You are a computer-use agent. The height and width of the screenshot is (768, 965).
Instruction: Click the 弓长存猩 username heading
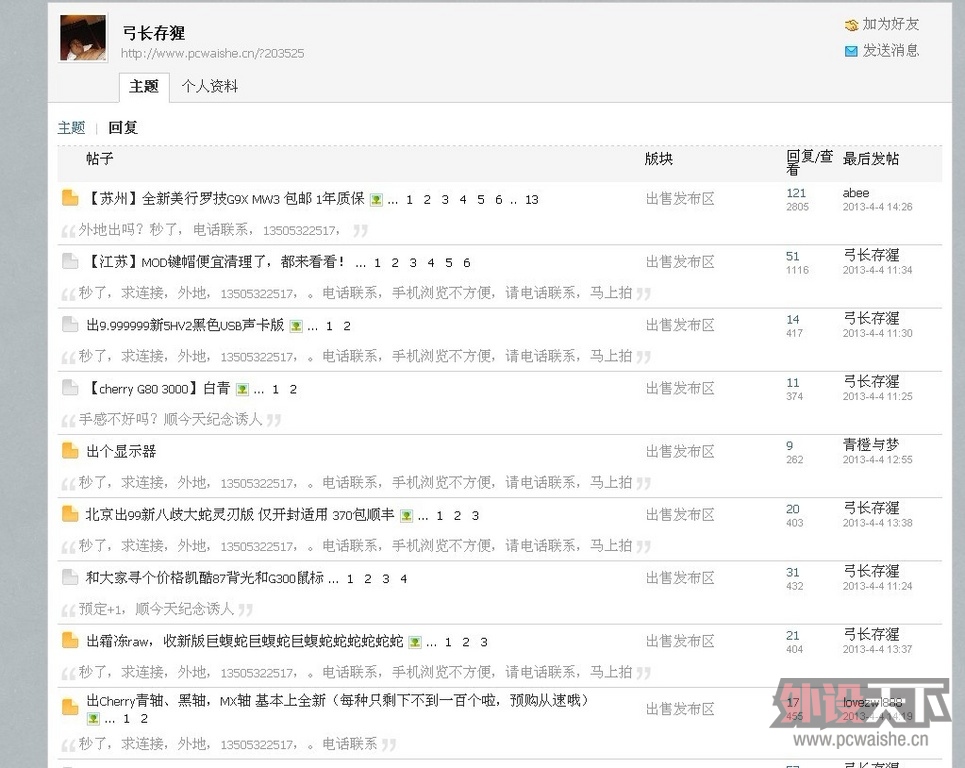point(153,33)
